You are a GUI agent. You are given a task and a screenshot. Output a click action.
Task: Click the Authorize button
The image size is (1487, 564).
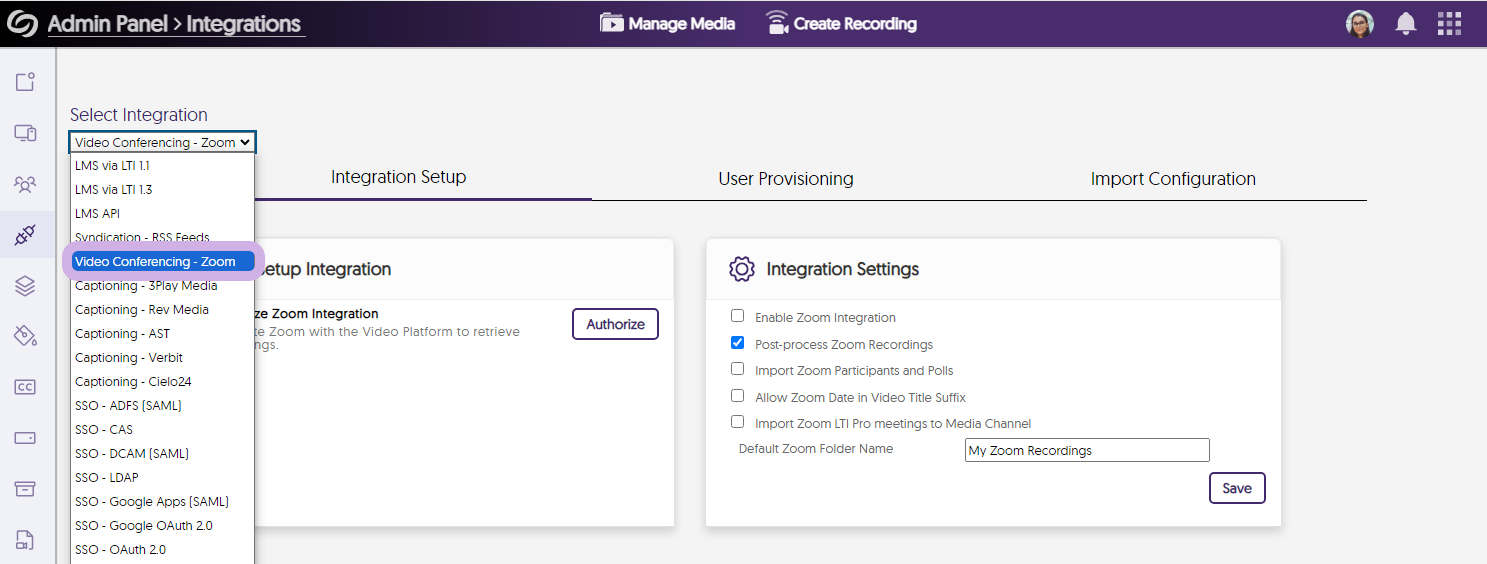tap(615, 324)
